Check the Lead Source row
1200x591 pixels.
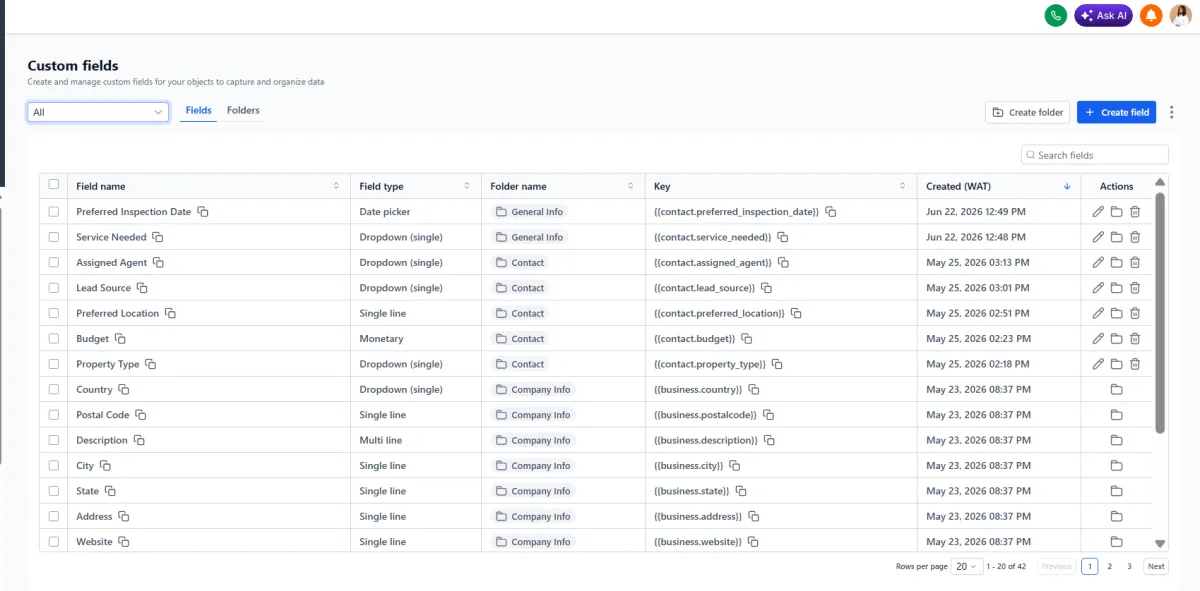(x=54, y=288)
